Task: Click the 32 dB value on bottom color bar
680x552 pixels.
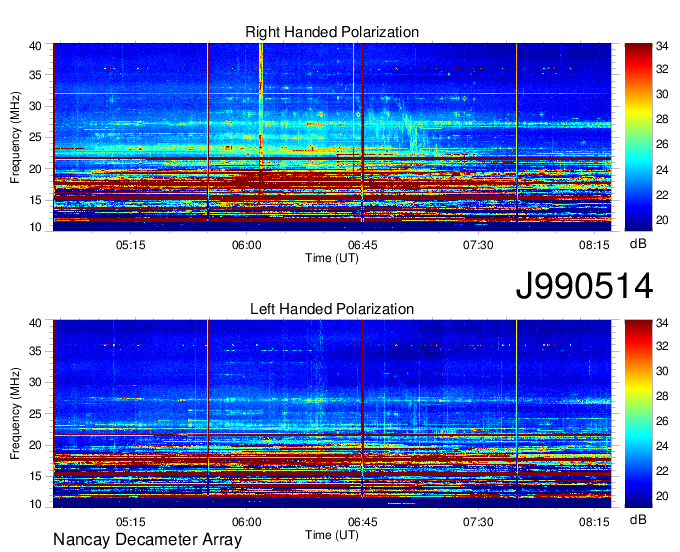Action: [662, 346]
